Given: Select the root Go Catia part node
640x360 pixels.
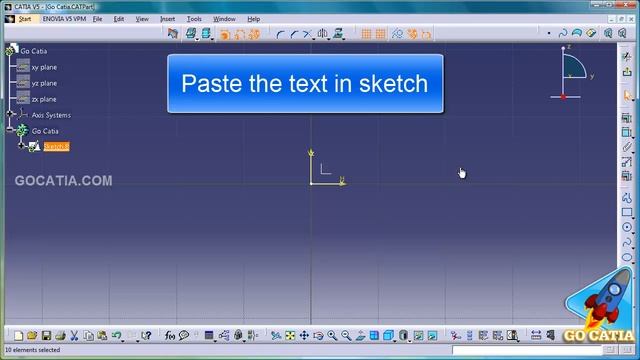Looking at the screenshot, I should click(33, 51).
